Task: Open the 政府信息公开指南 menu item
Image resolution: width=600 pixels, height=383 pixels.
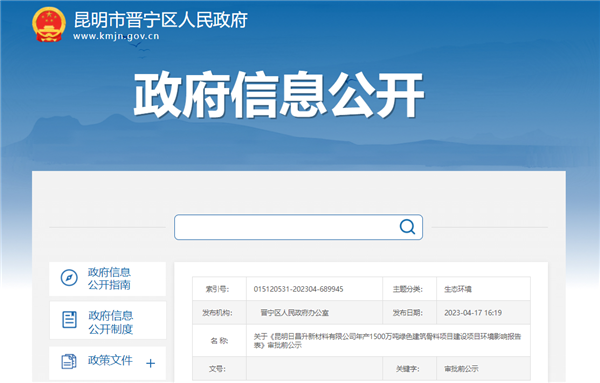Action: pyautogui.click(x=108, y=279)
